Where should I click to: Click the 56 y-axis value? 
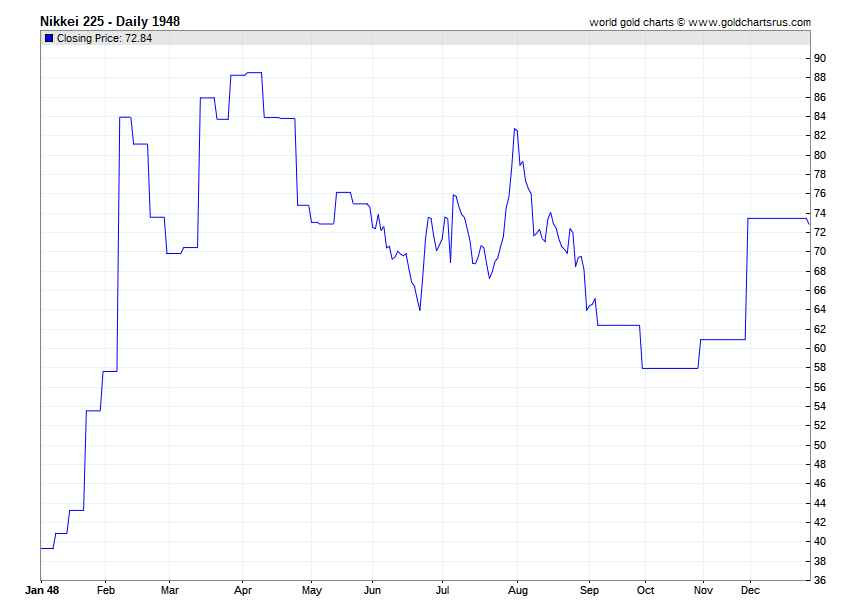pos(820,387)
